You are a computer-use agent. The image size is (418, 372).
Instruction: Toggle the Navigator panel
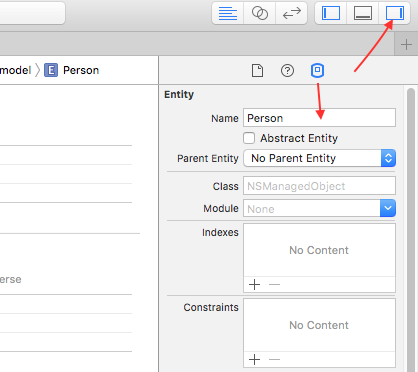331,13
